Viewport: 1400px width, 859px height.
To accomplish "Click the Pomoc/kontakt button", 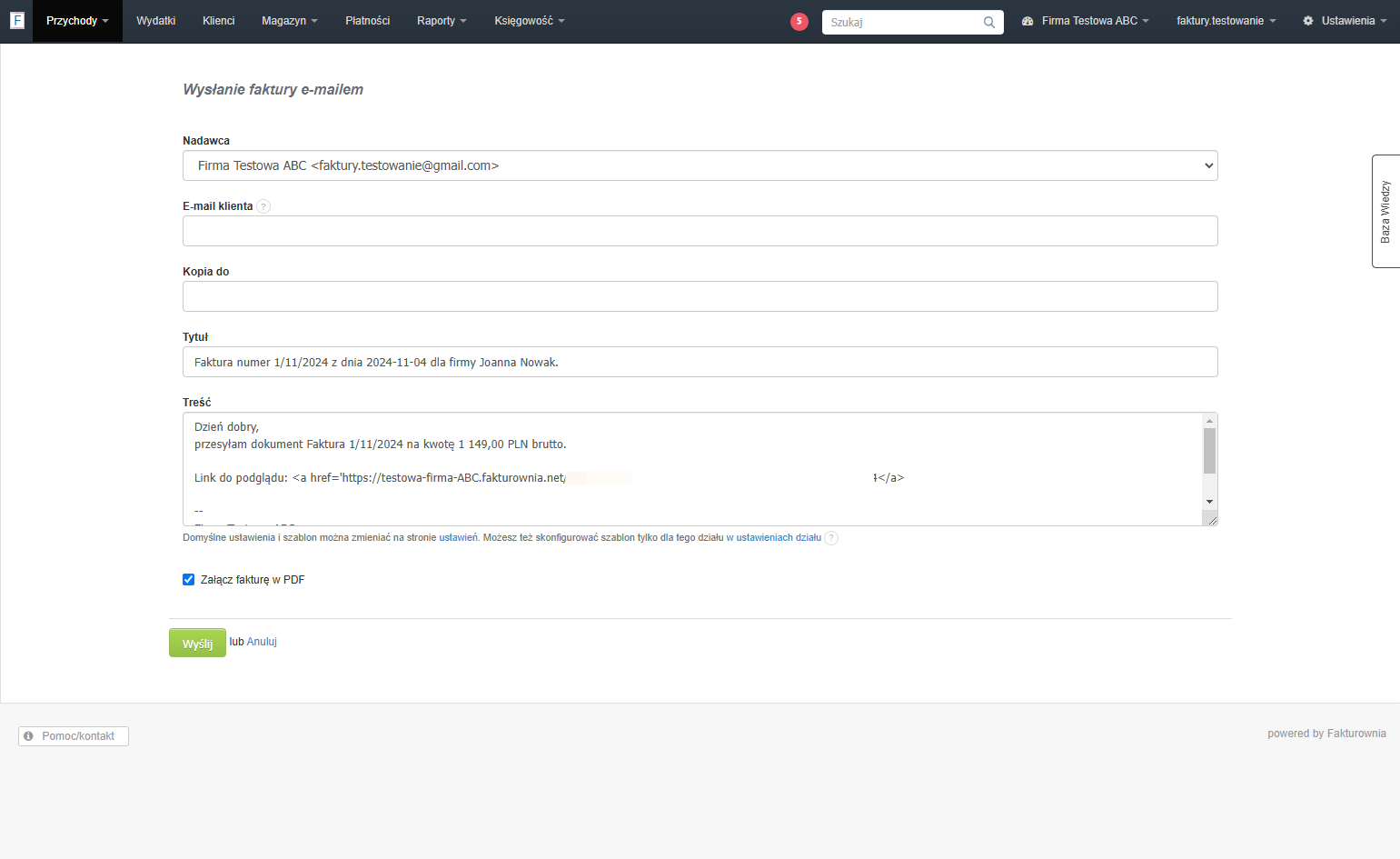I will tap(74, 736).
